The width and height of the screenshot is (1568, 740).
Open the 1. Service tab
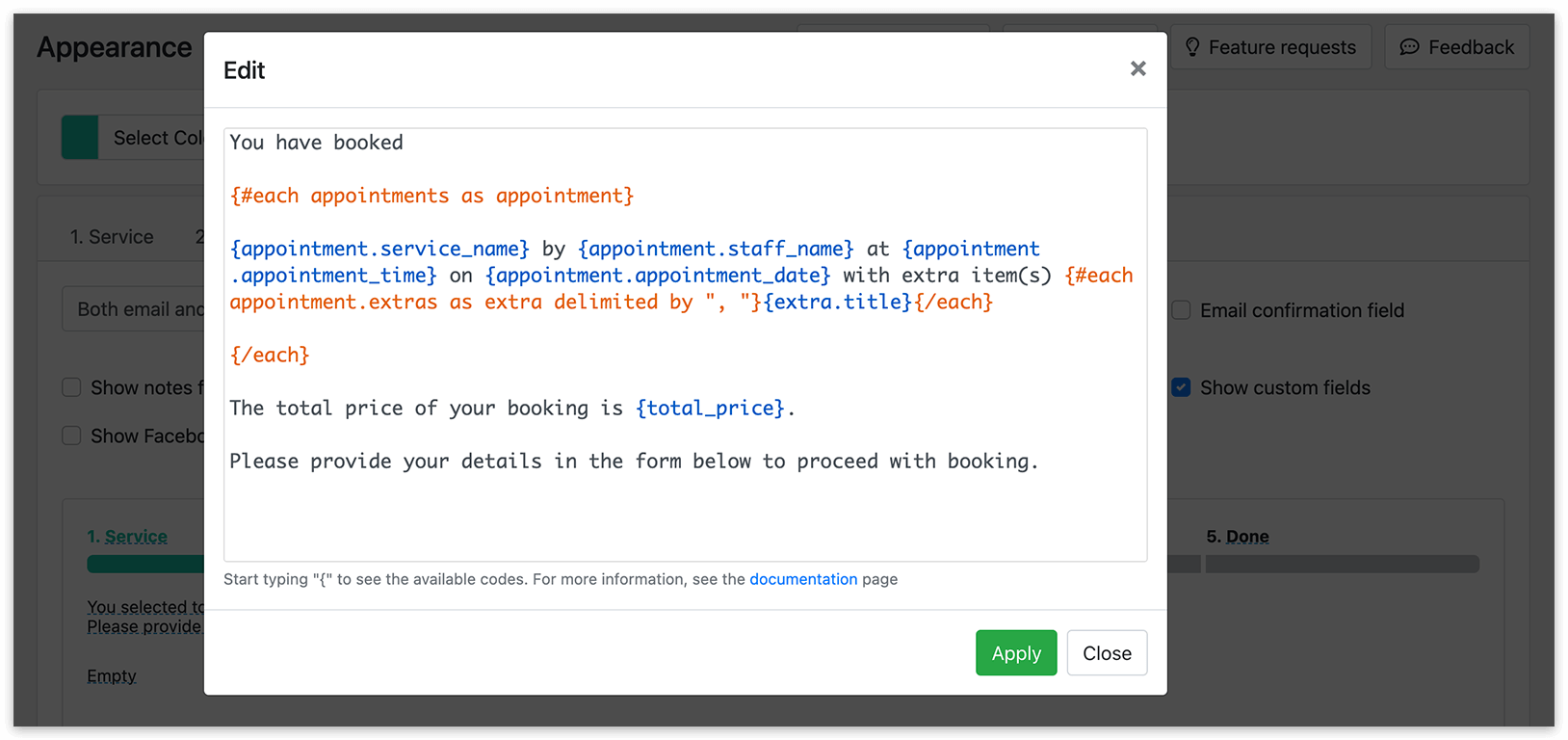click(112, 237)
